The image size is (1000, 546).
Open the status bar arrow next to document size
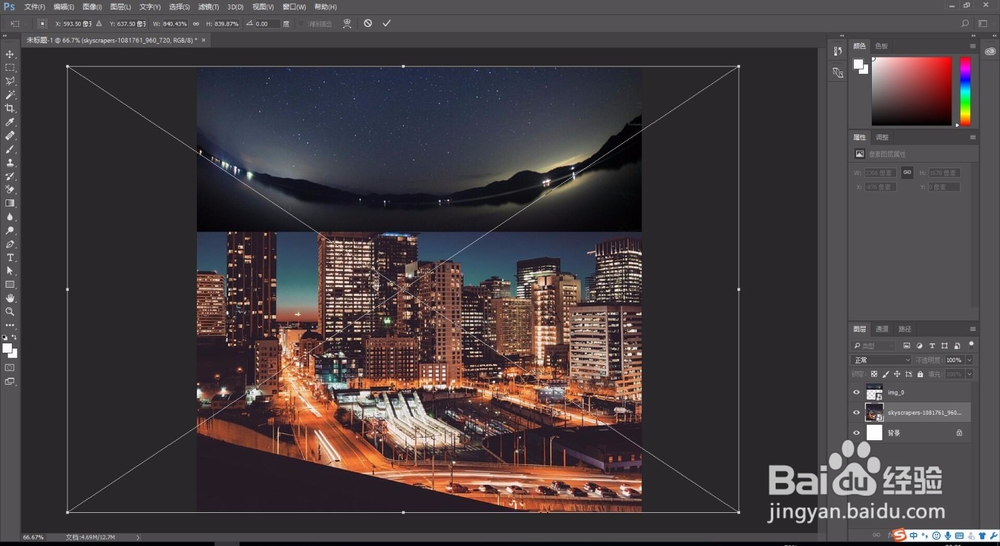point(138,537)
